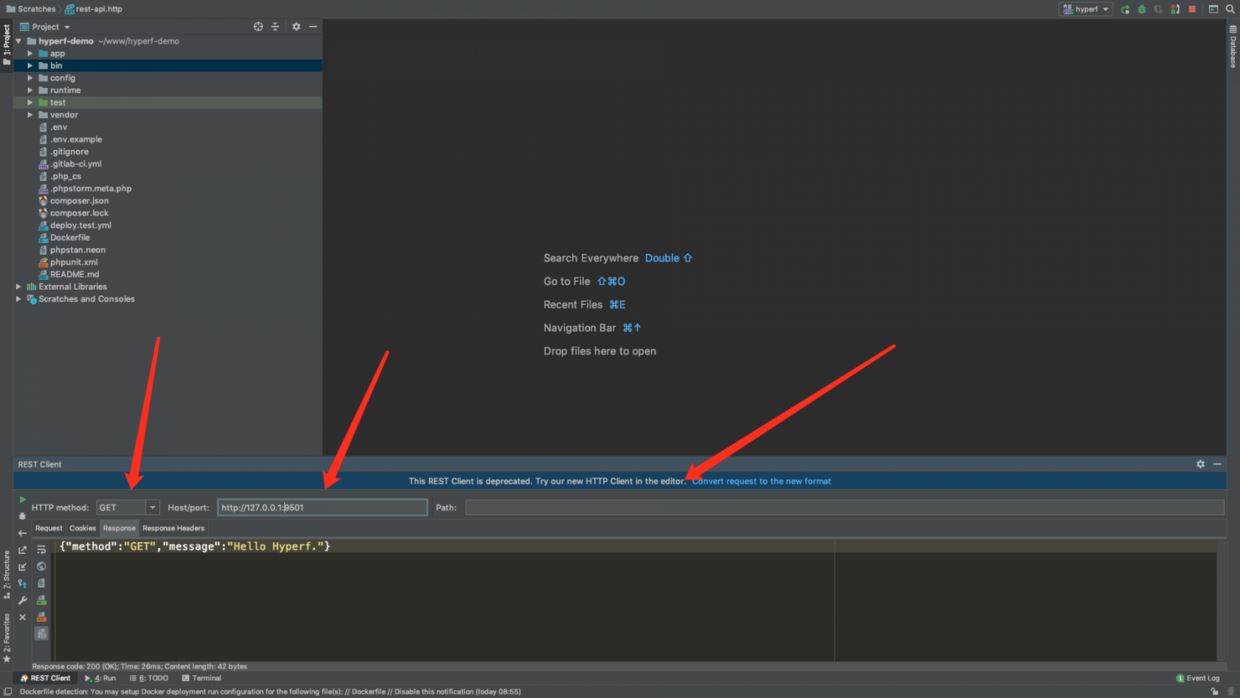Expand the vendor folder in tree

tap(30, 115)
